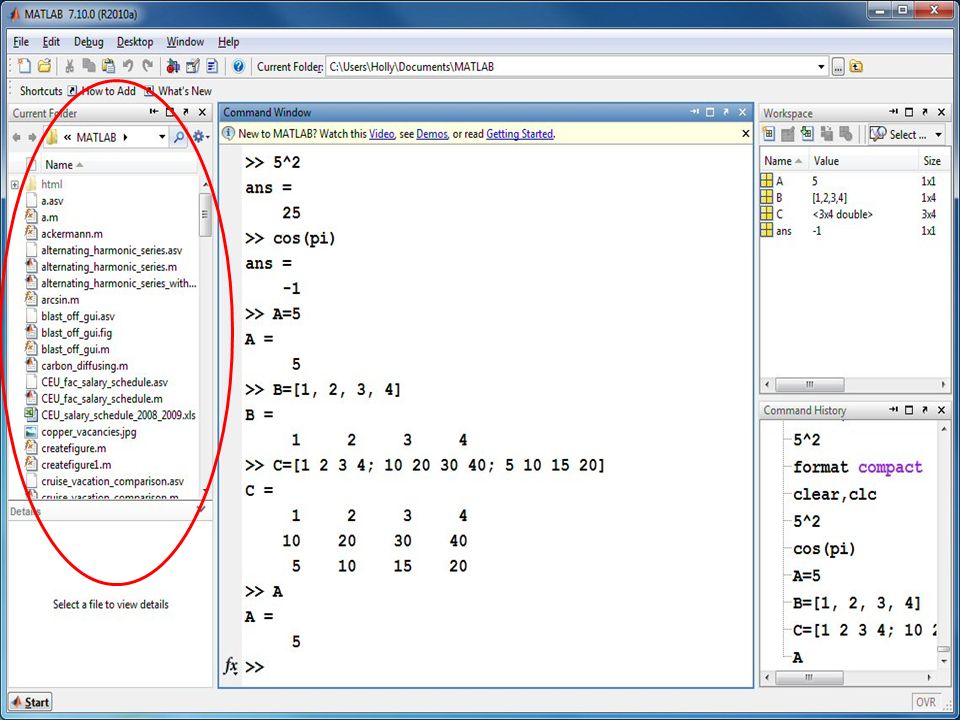Minimize the Command History panel

point(894,410)
